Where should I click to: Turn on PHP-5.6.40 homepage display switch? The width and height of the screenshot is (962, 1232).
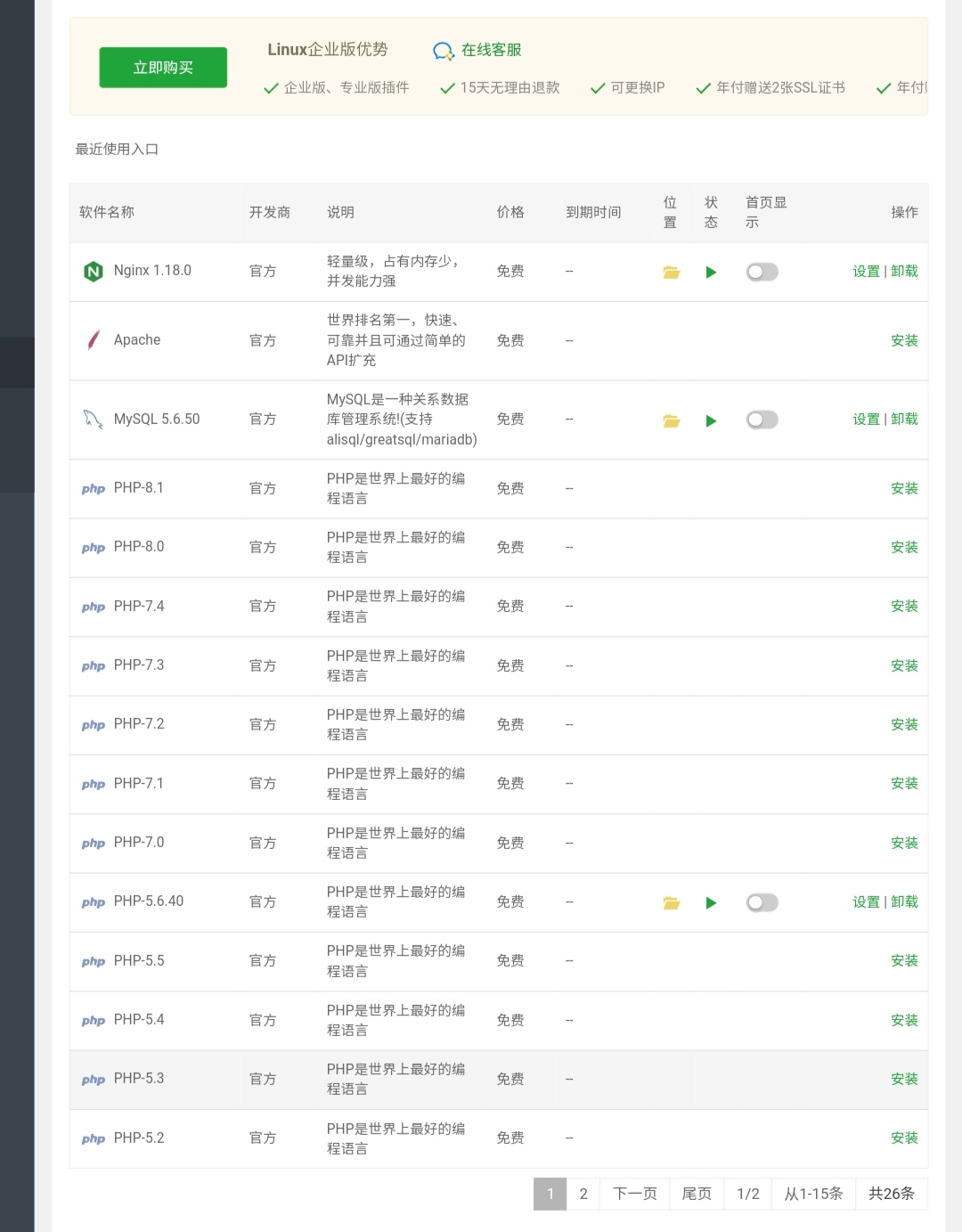click(762, 902)
